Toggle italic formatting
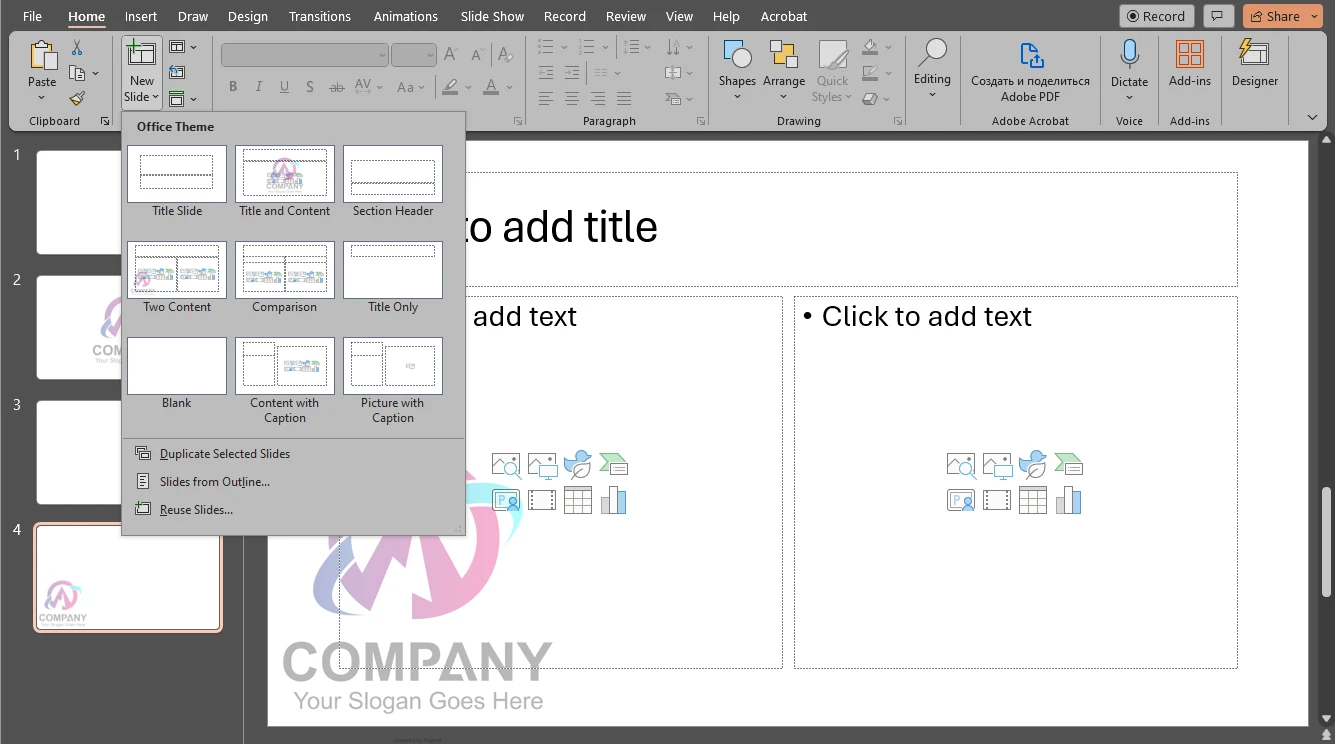Image resolution: width=1335 pixels, height=744 pixels. [258, 86]
